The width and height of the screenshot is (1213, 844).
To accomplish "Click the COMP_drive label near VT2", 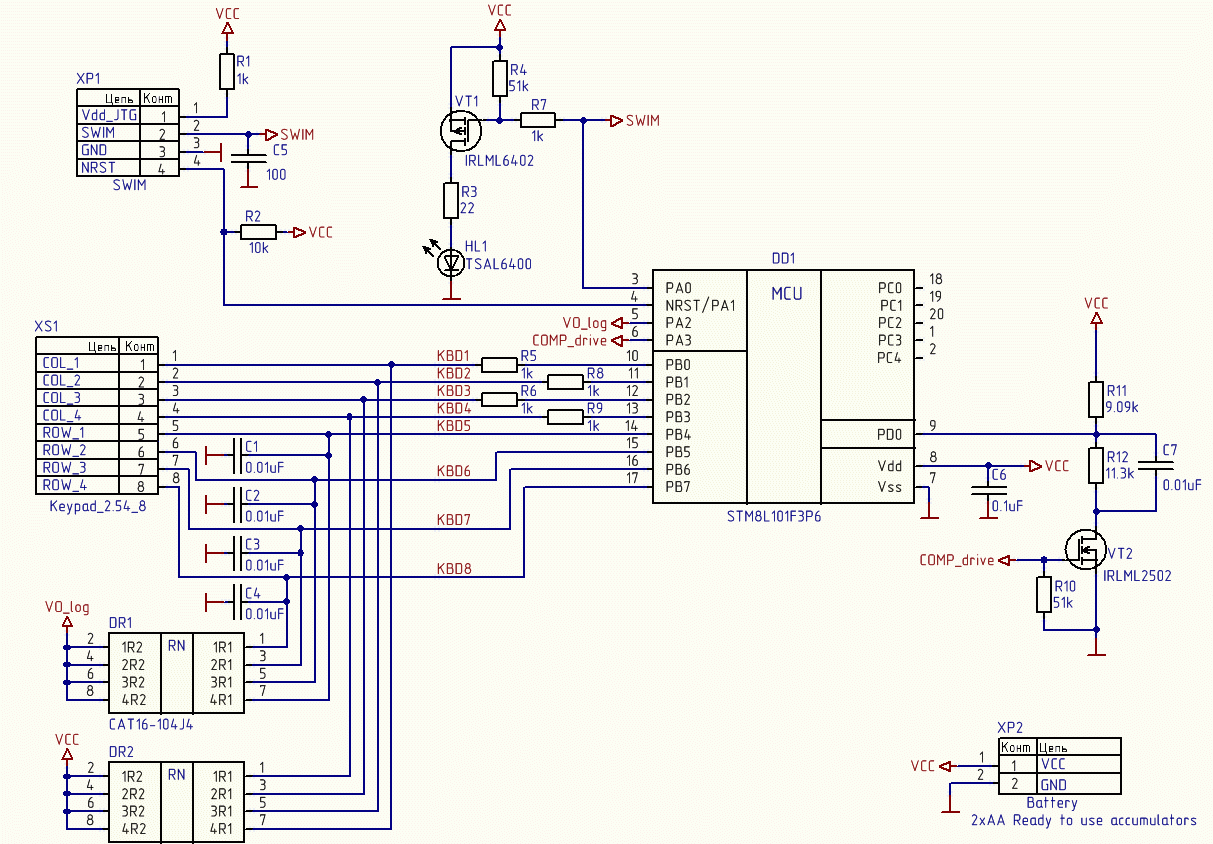I will 956,560.
